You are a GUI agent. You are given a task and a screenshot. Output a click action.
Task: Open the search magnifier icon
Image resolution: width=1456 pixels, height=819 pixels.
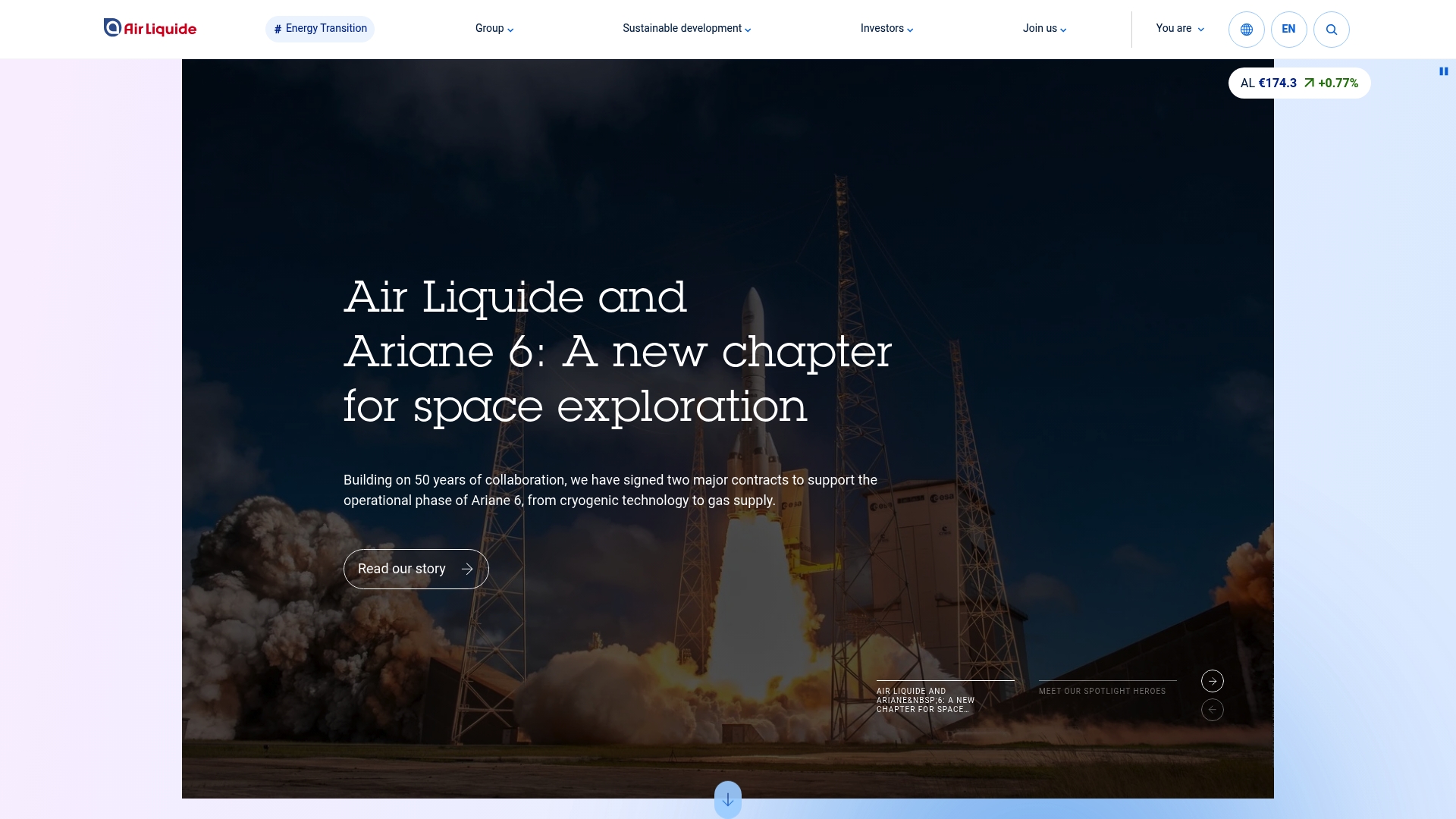(1331, 30)
